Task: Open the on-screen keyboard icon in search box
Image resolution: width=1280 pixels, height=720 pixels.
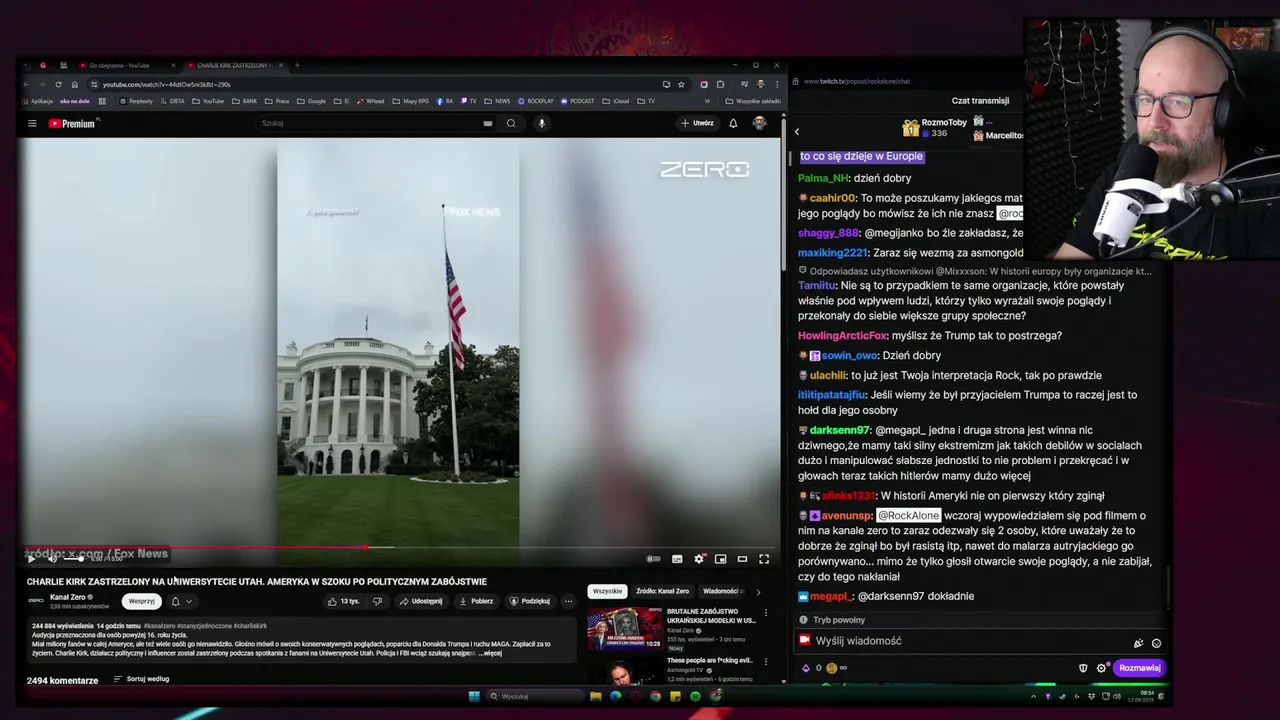Action: (x=487, y=123)
